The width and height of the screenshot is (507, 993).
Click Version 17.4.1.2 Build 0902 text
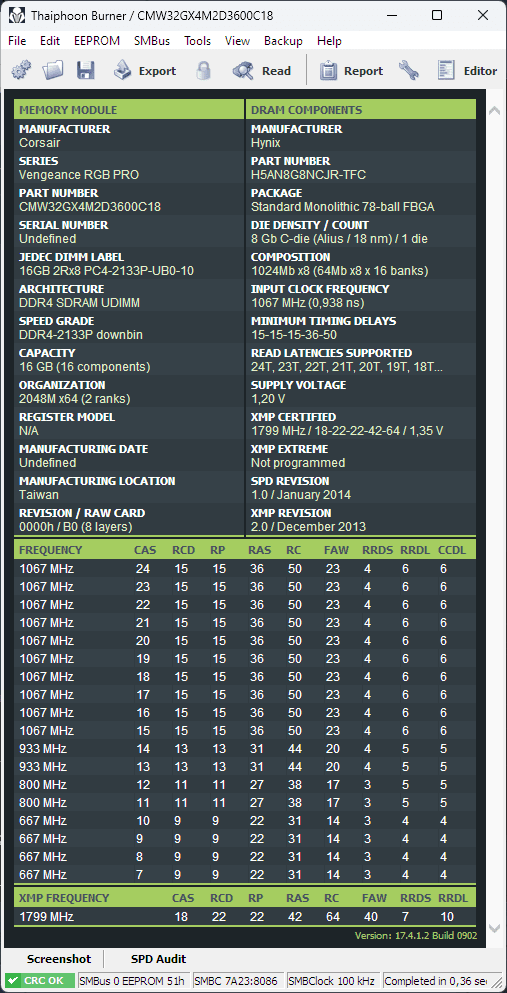[x=416, y=935]
